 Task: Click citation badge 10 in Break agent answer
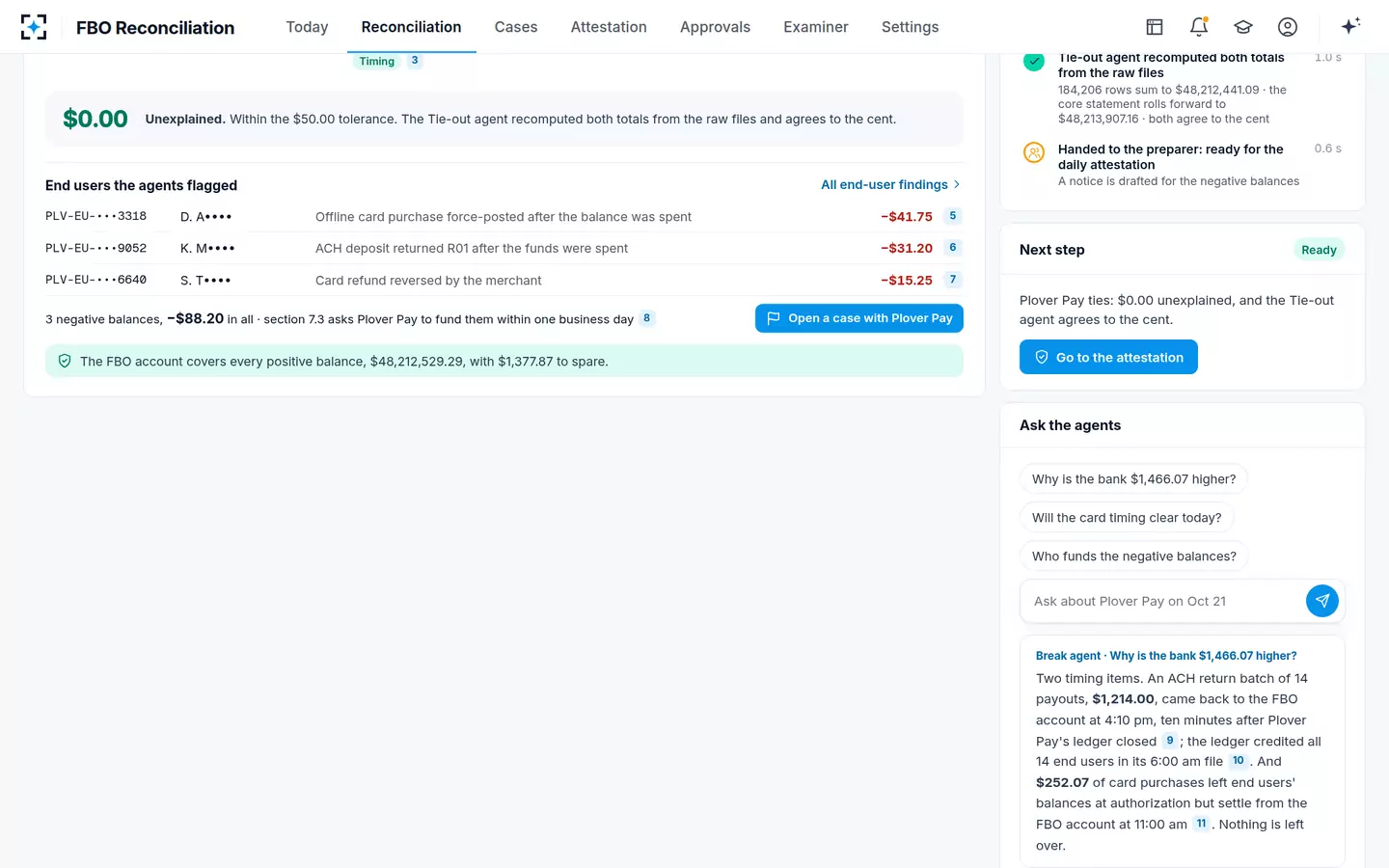pyautogui.click(x=1239, y=761)
